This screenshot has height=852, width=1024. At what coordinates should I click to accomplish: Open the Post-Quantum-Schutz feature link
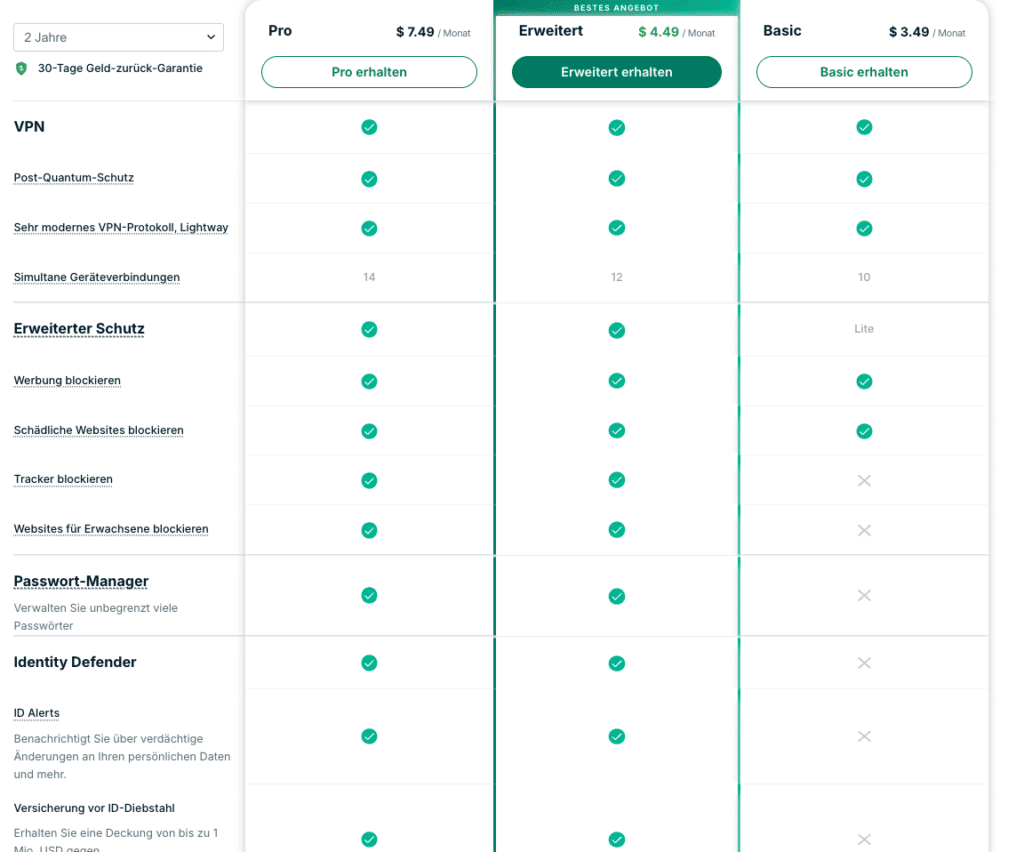tap(74, 178)
